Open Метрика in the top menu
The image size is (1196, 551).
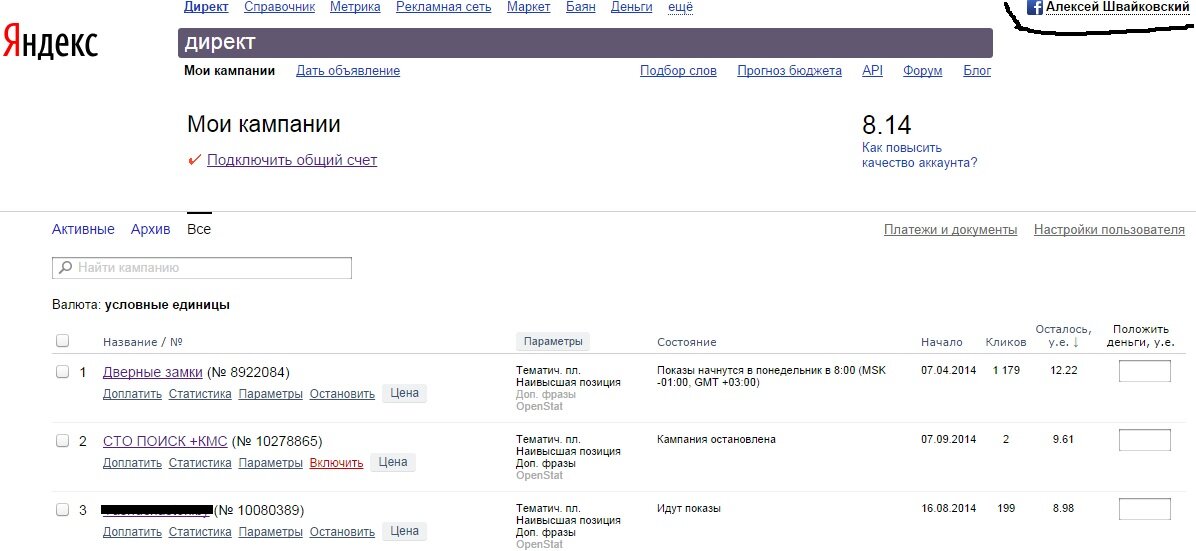click(x=355, y=7)
